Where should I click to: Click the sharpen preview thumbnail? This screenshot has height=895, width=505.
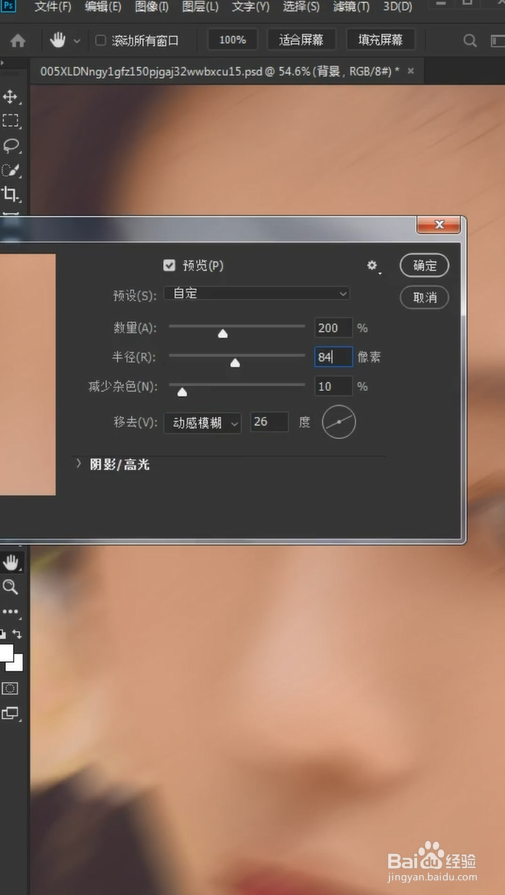[27, 374]
